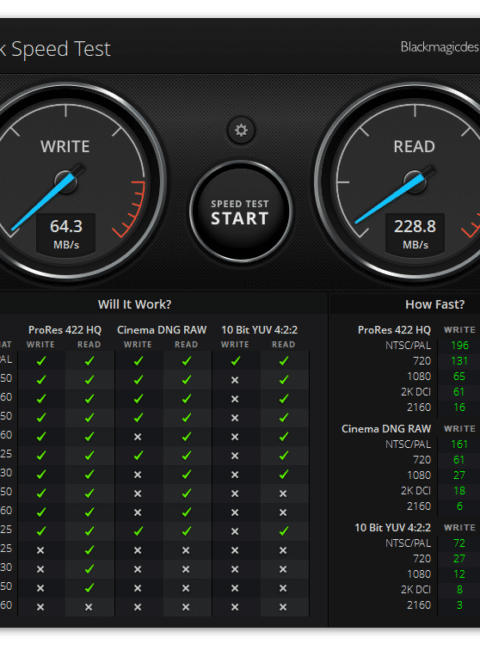
Task: Click value 196 for ProRes NTSC/PAL
Action: [460, 345]
